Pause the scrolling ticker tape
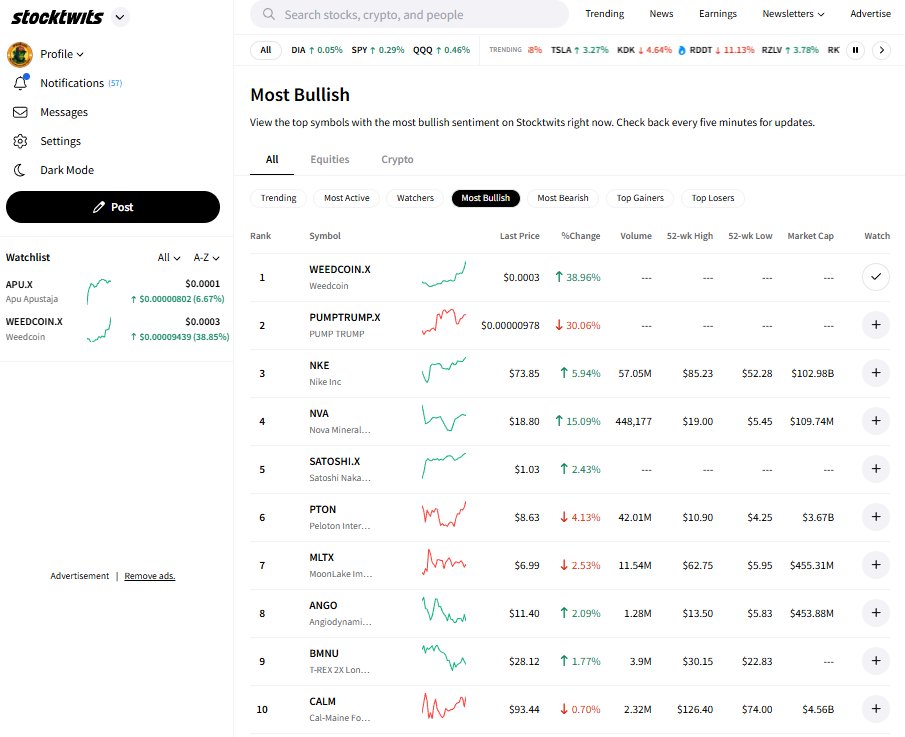The height and width of the screenshot is (737, 905). (855, 49)
